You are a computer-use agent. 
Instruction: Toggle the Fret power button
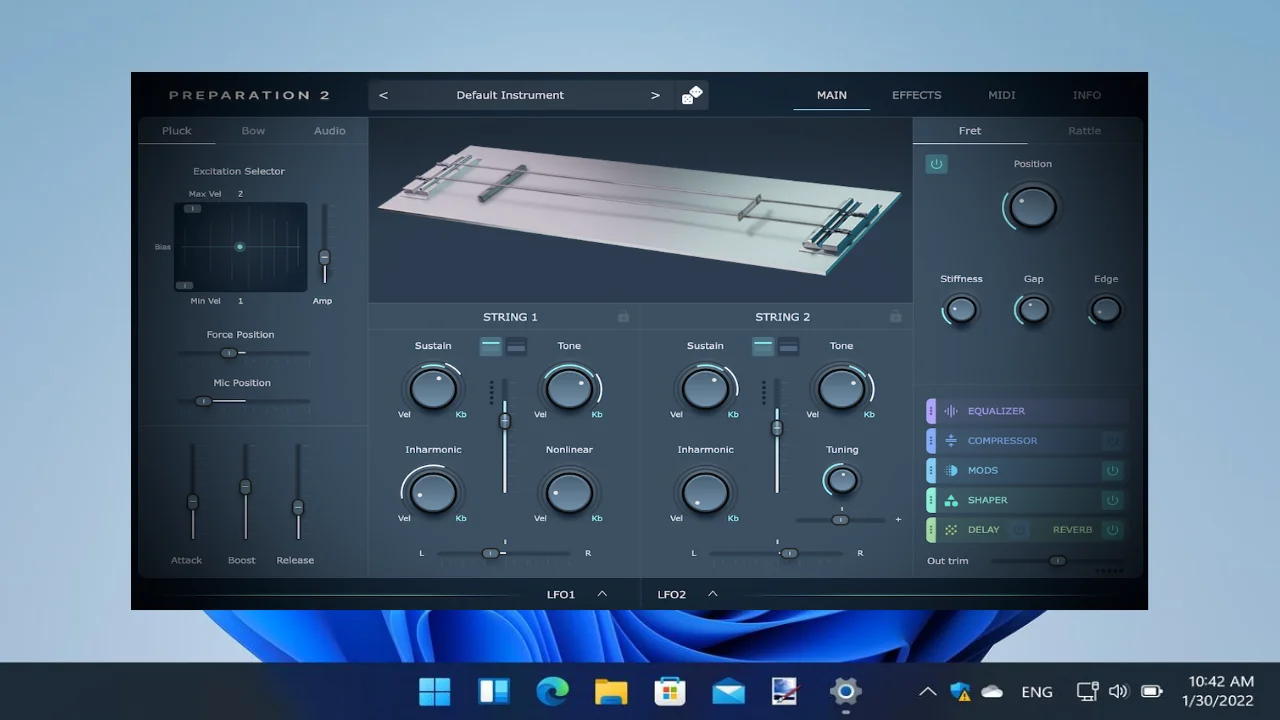936,164
